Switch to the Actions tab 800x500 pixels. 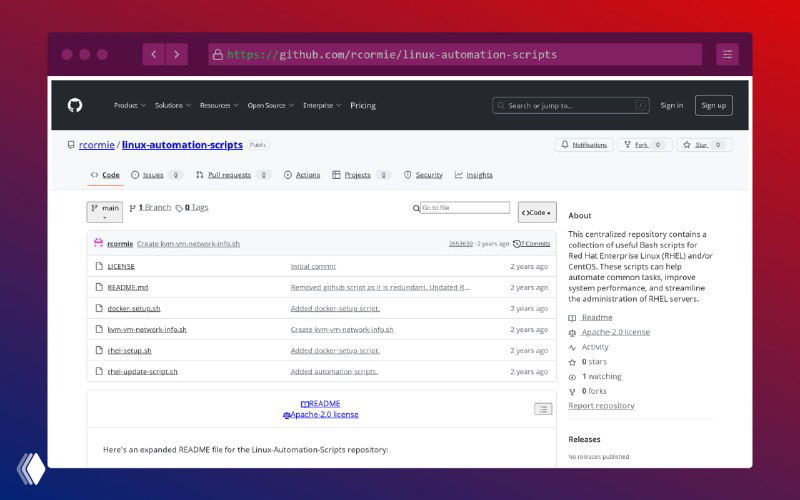click(x=302, y=174)
